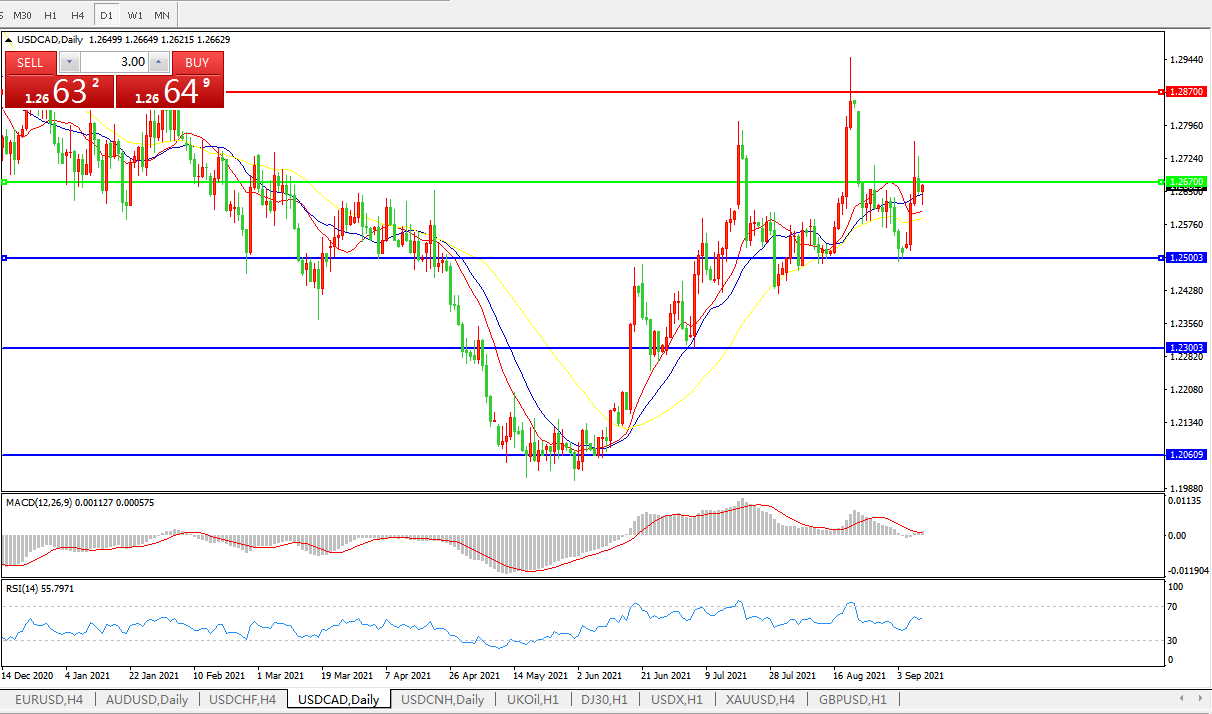The image size is (1212, 714).
Task: Switch to the UKOil,H1 chart tab
Action: coord(533,699)
